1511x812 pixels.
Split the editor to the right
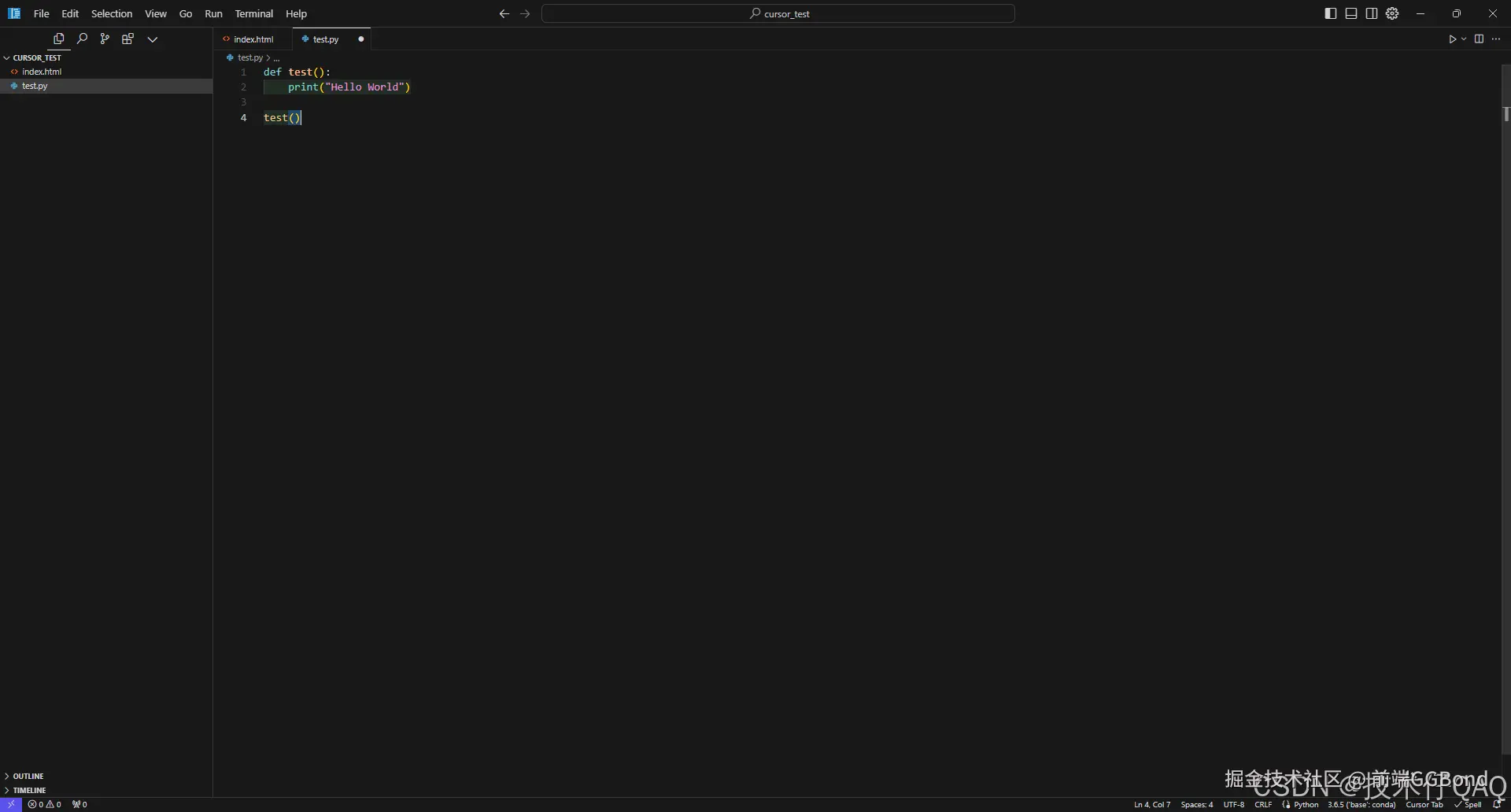[1479, 39]
